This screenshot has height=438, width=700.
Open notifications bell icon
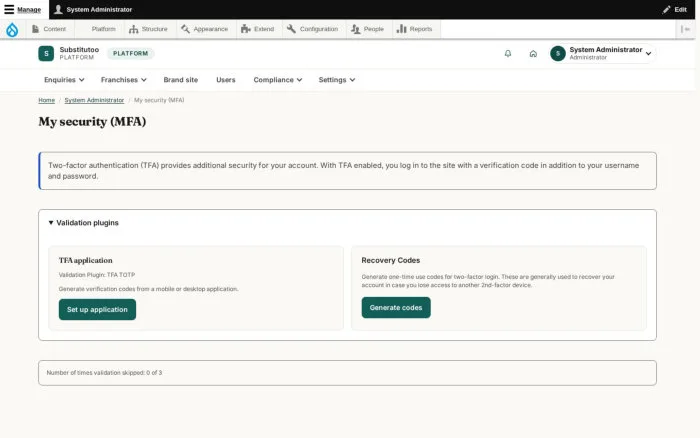508,54
